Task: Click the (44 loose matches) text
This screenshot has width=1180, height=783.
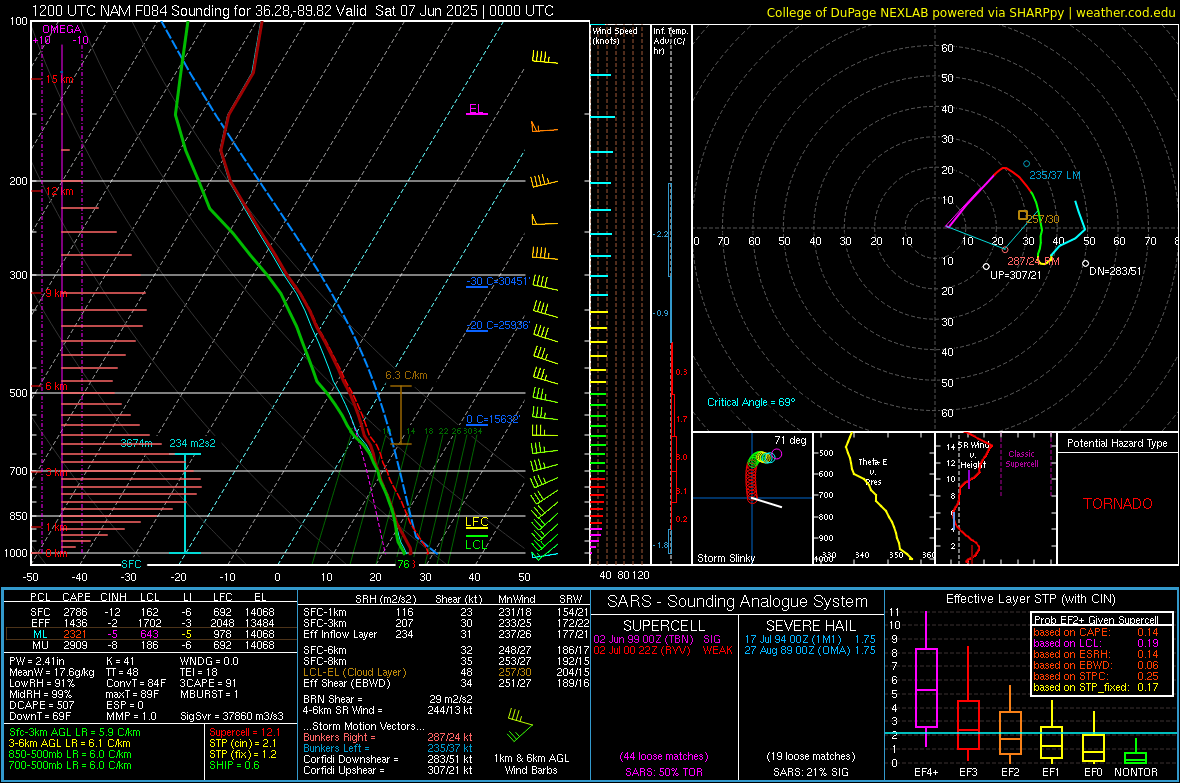Action: pyautogui.click(x=664, y=756)
